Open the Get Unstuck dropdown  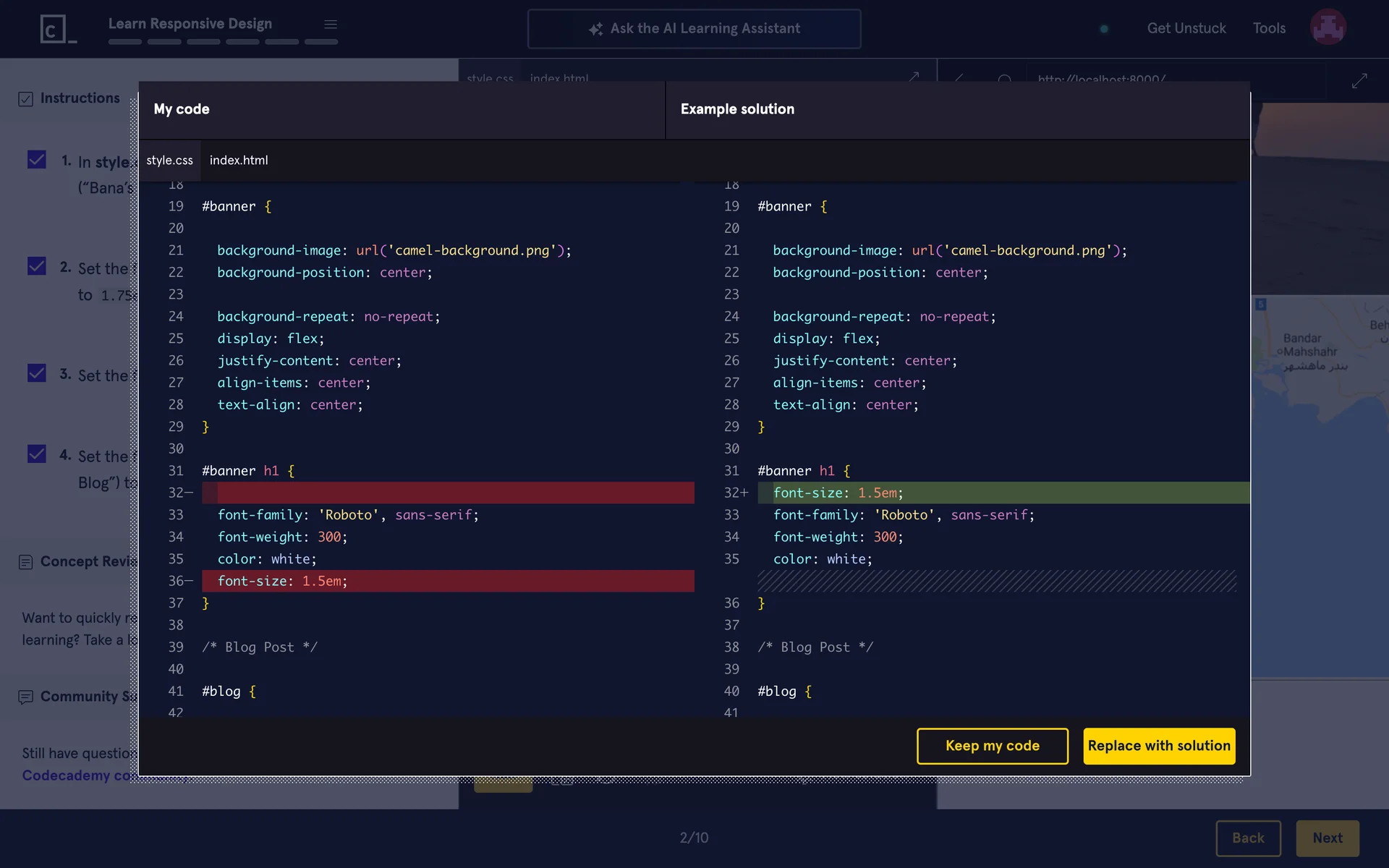point(1186,28)
